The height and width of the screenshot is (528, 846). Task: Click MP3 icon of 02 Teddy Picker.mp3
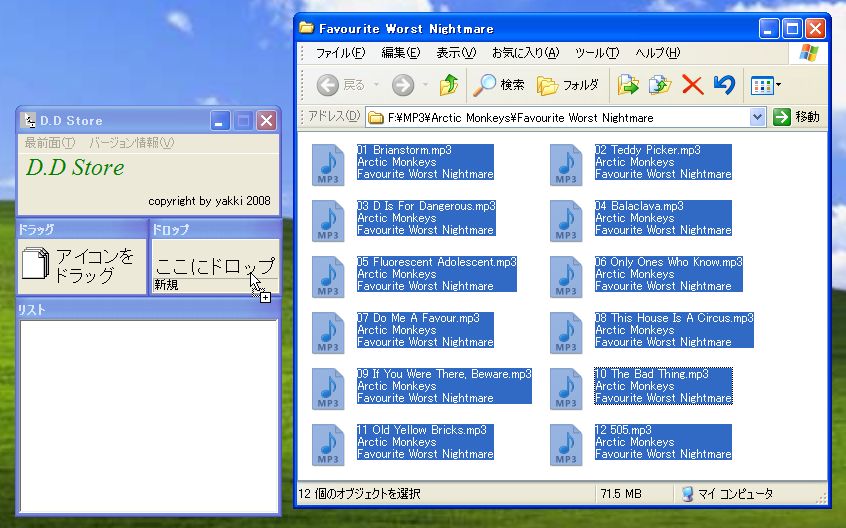click(x=566, y=165)
